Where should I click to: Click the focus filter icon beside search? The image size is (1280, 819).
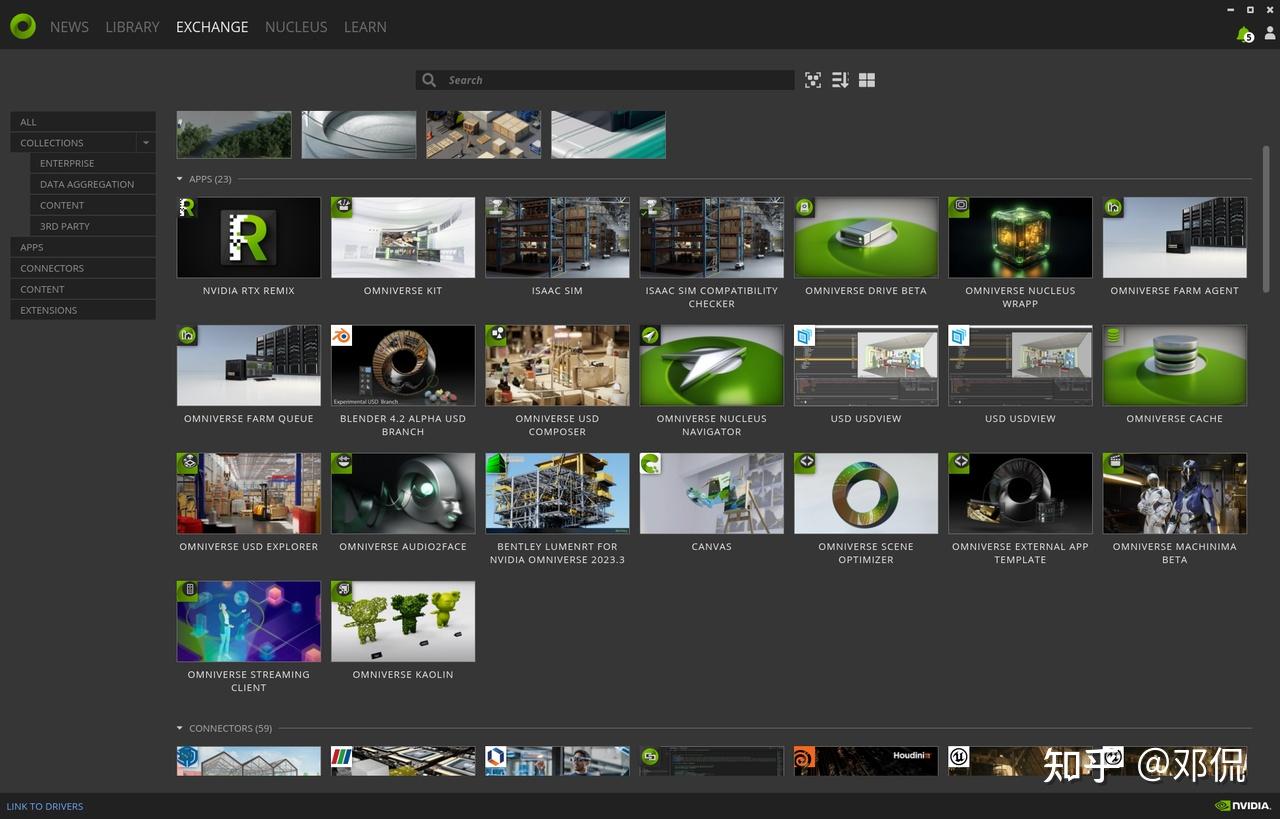tap(813, 80)
